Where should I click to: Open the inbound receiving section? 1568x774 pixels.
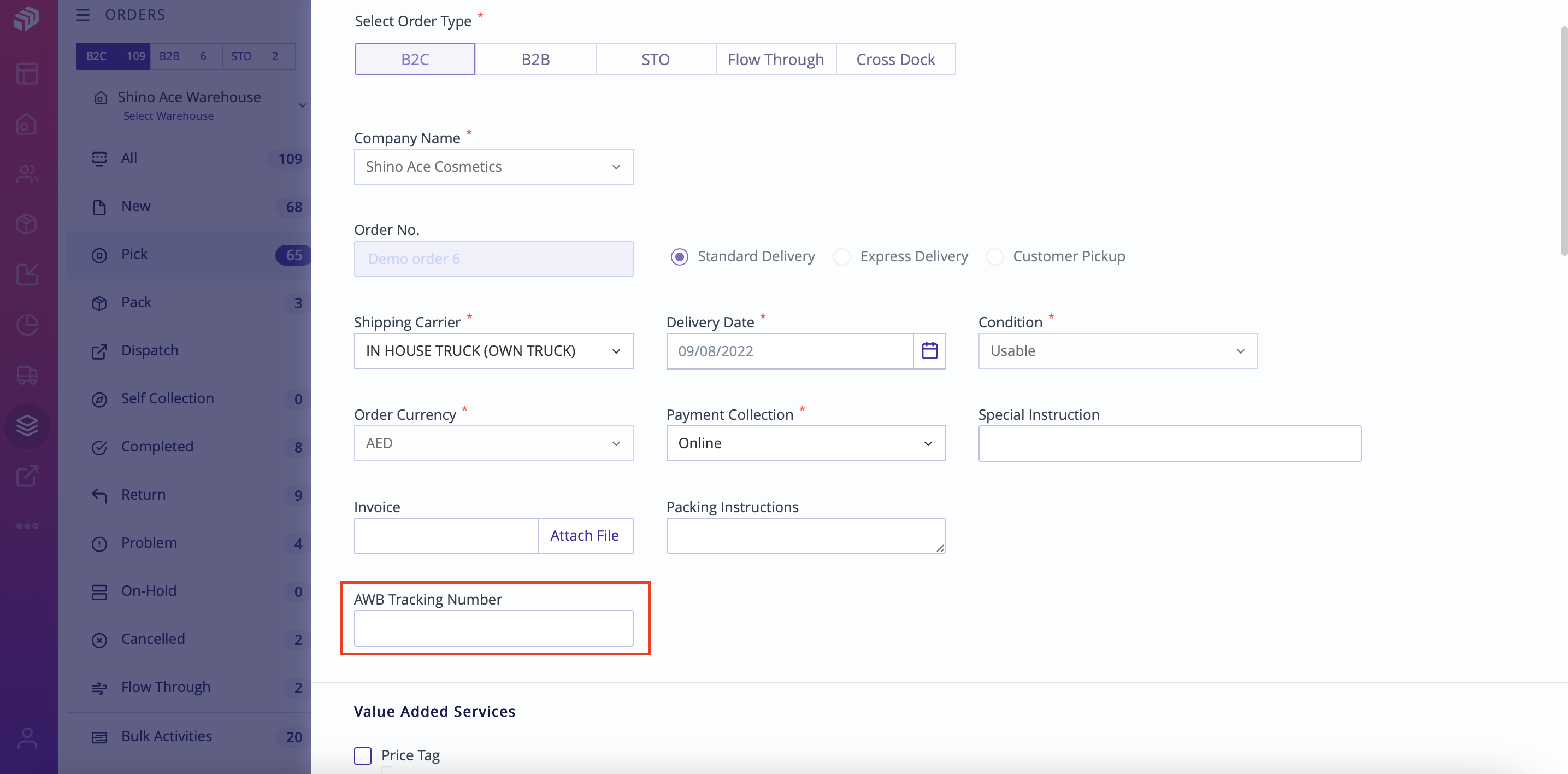click(x=27, y=274)
